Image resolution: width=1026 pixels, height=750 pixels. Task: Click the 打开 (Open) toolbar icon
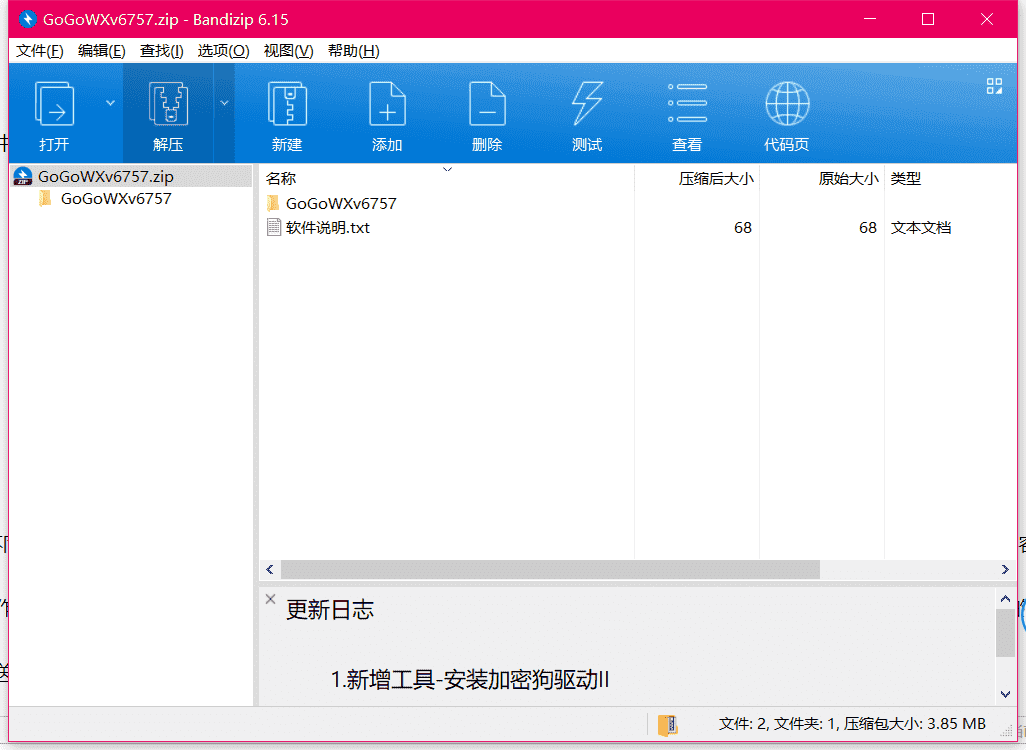click(54, 104)
